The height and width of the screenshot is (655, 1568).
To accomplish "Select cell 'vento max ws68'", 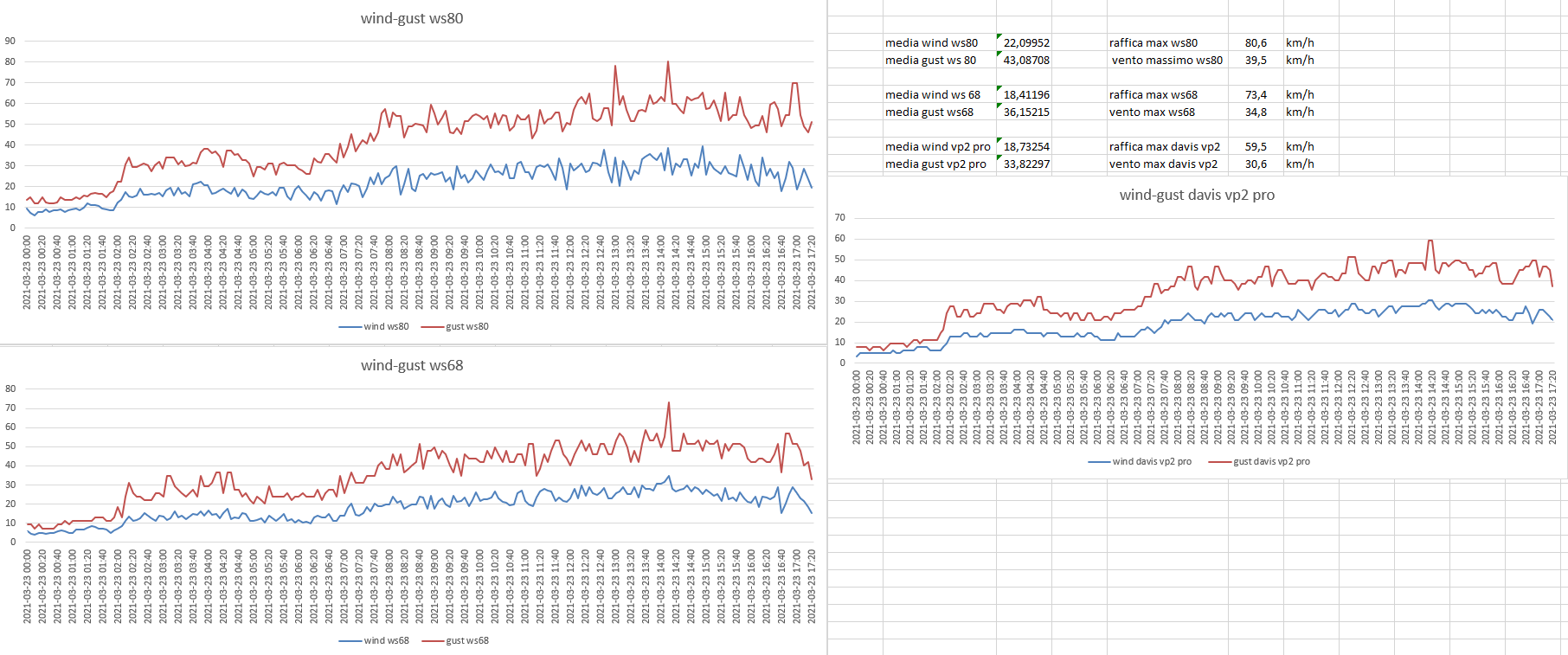I will pos(1167,112).
